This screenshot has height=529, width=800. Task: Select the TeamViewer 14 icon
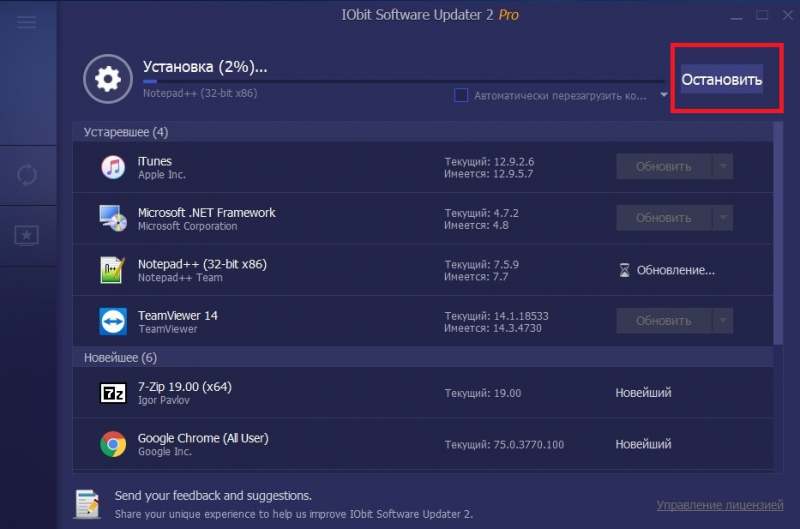tap(113, 321)
